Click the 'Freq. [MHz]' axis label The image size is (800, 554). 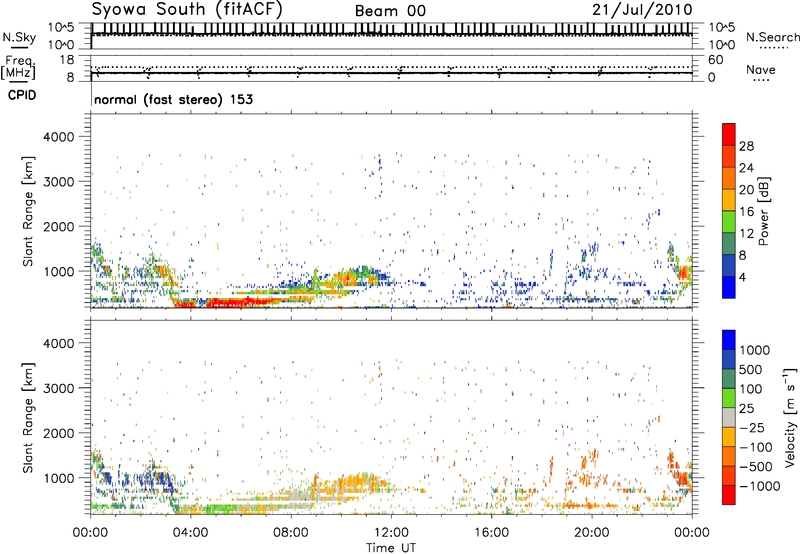[19, 68]
